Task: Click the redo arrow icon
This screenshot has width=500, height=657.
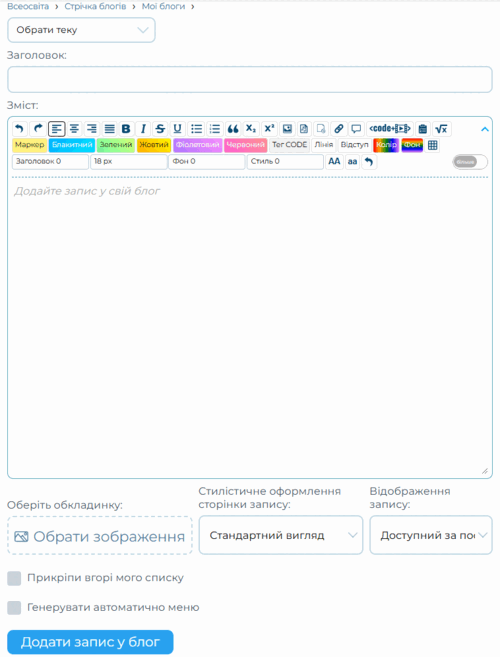Action: pyautogui.click(x=38, y=129)
